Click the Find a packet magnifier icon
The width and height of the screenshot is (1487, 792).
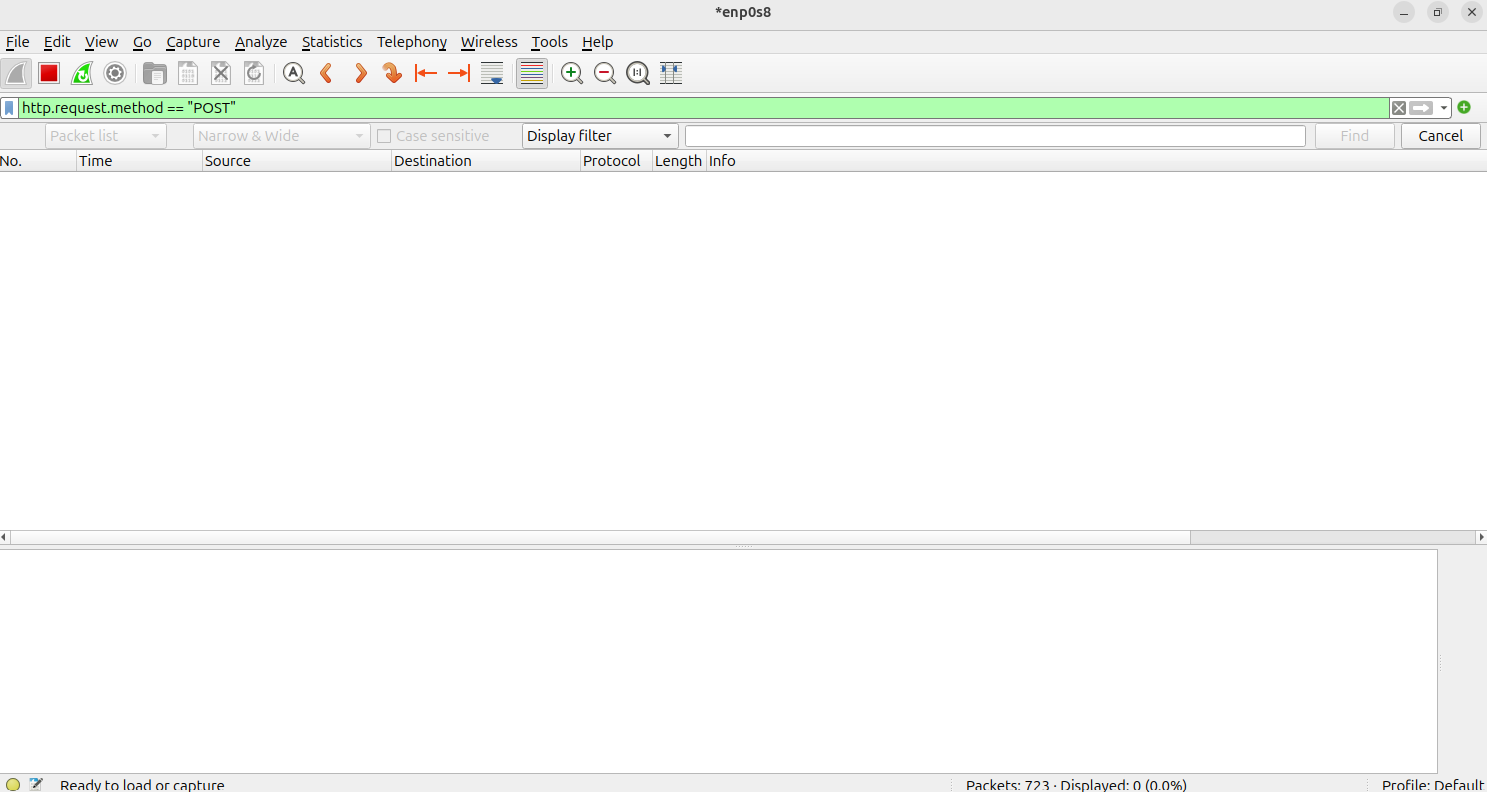click(293, 73)
